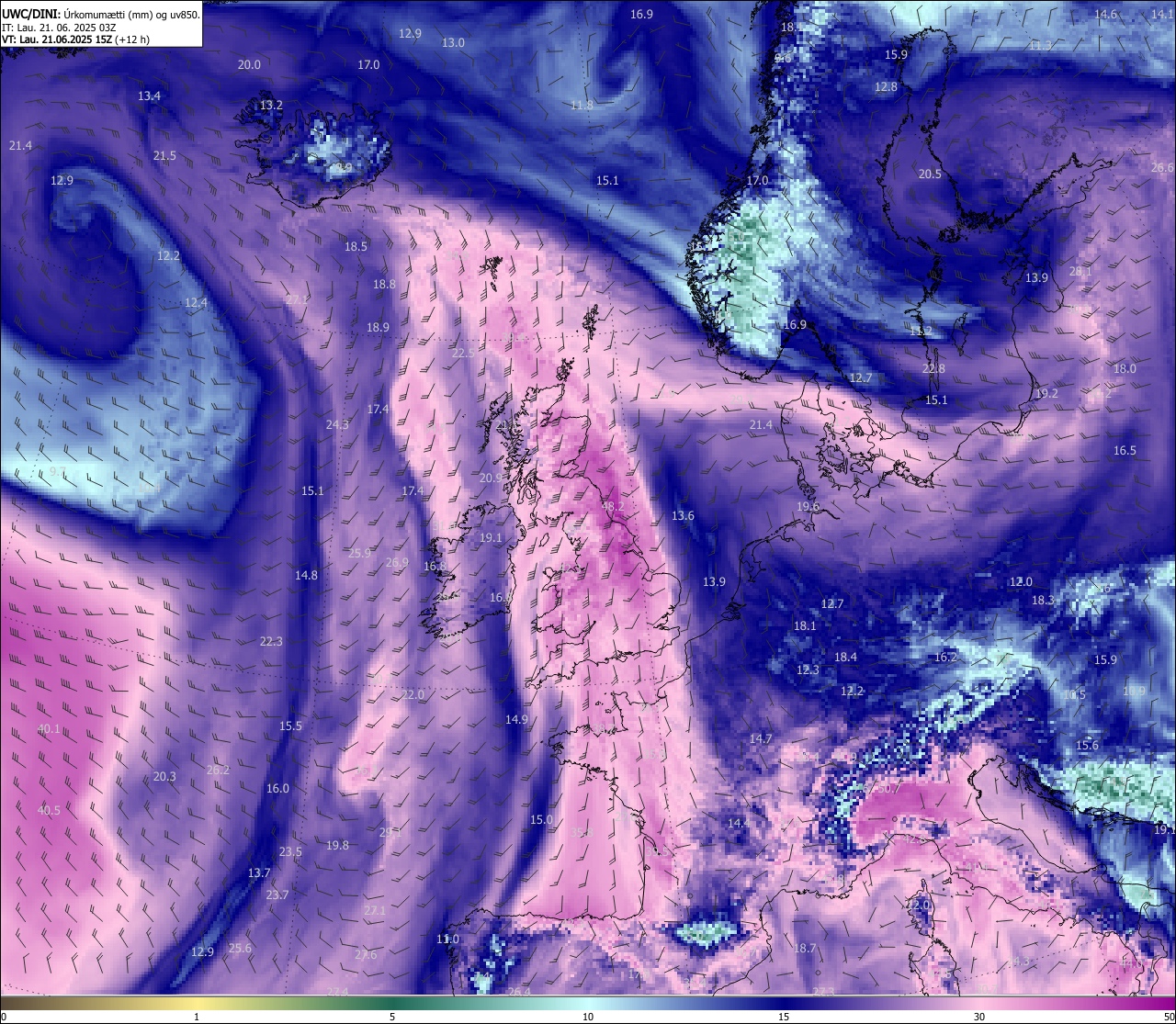Select the 20.3 value on the map

(164, 776)
